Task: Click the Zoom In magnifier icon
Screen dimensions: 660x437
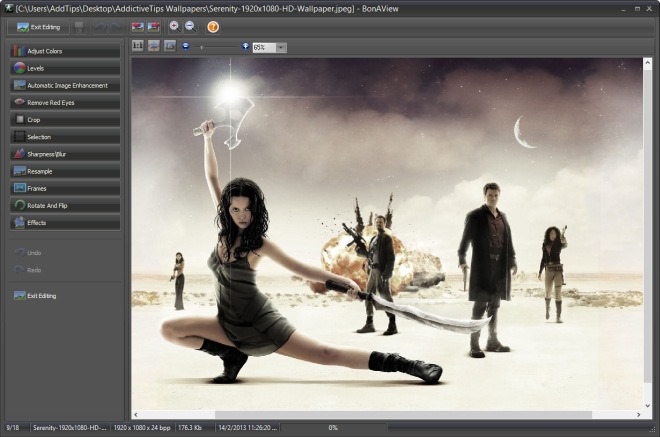Action: click(175, 27)
